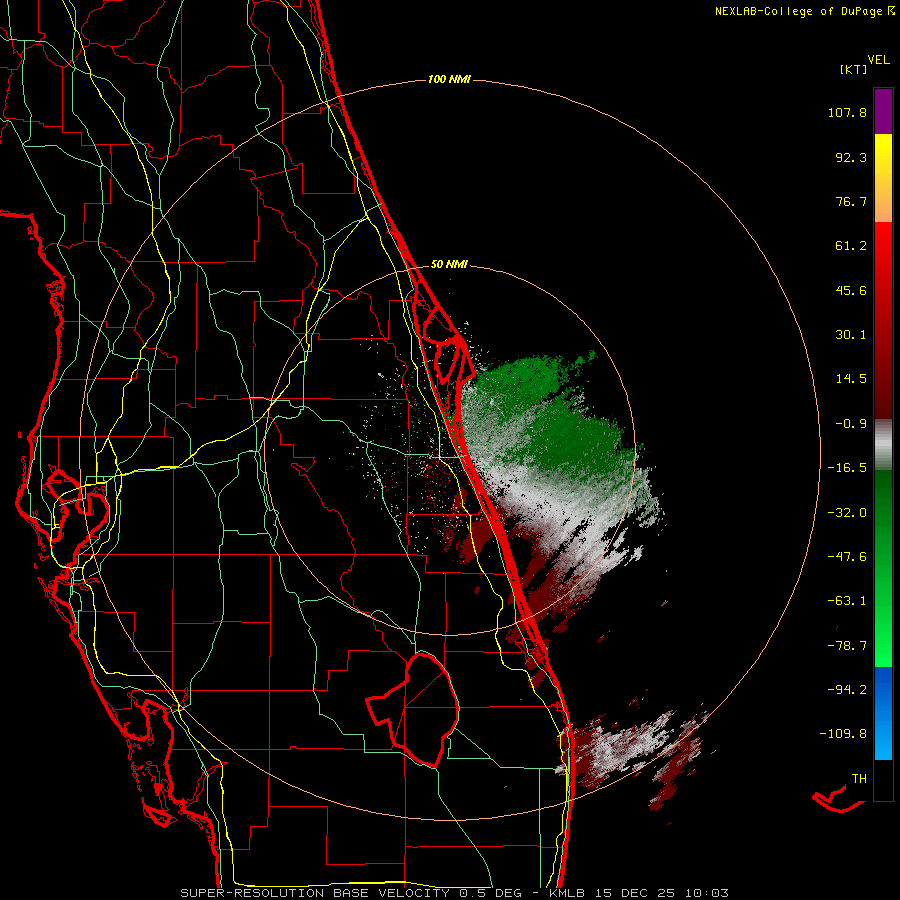Click the -94.2 velocity scale value
This screenshot has height=900, width=900.
pos(847,689)
